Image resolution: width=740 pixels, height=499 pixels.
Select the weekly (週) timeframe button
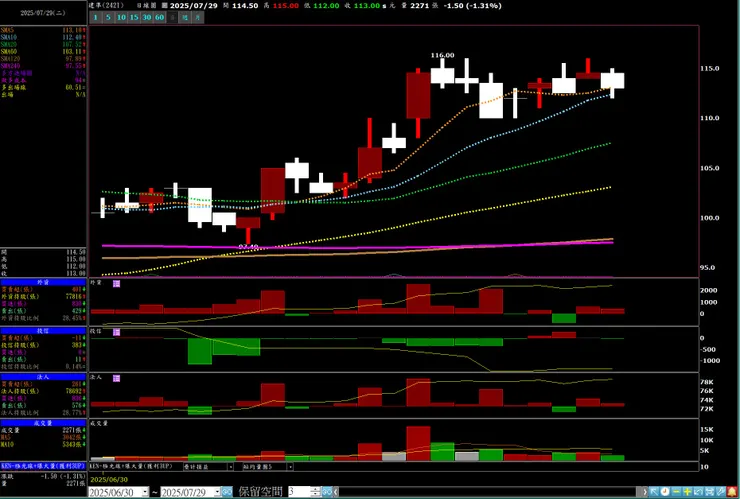(185, 17)
